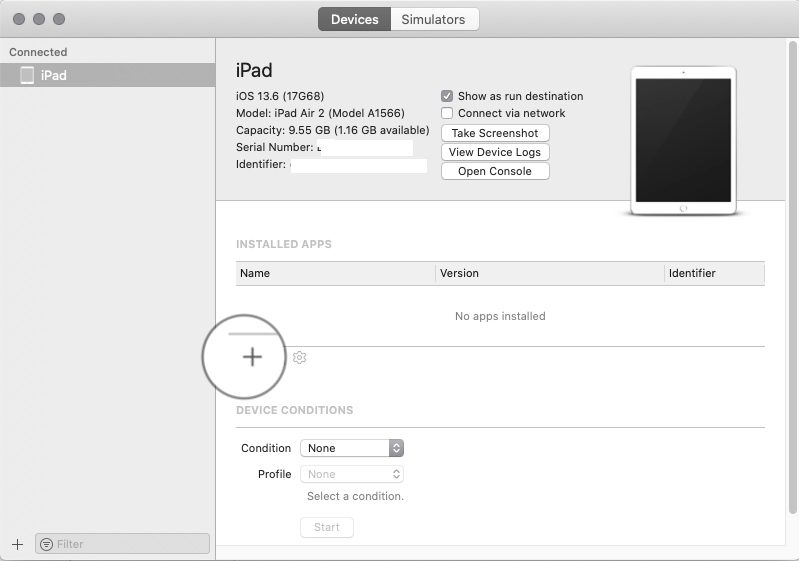799x561 pixels.
Task: Sort installed apps by Name column
Action: (x=335, y=273)
